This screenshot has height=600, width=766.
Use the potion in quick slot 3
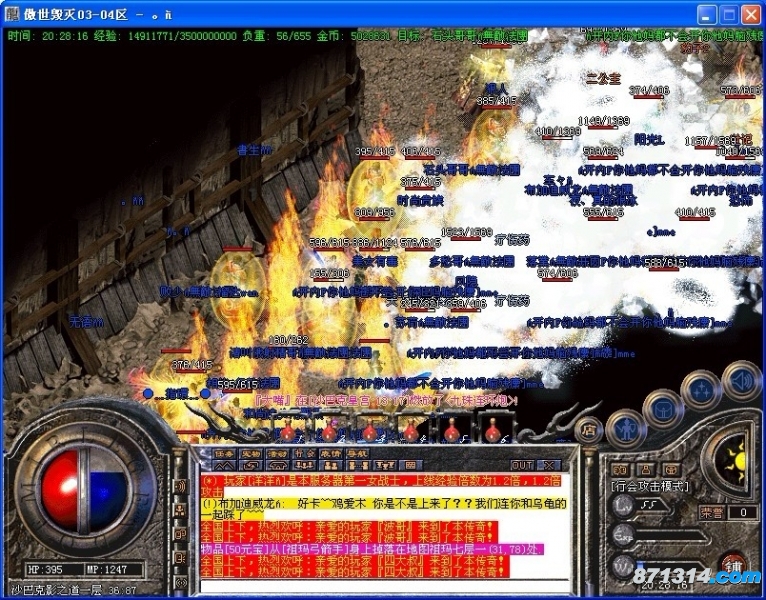pos(370,432)
